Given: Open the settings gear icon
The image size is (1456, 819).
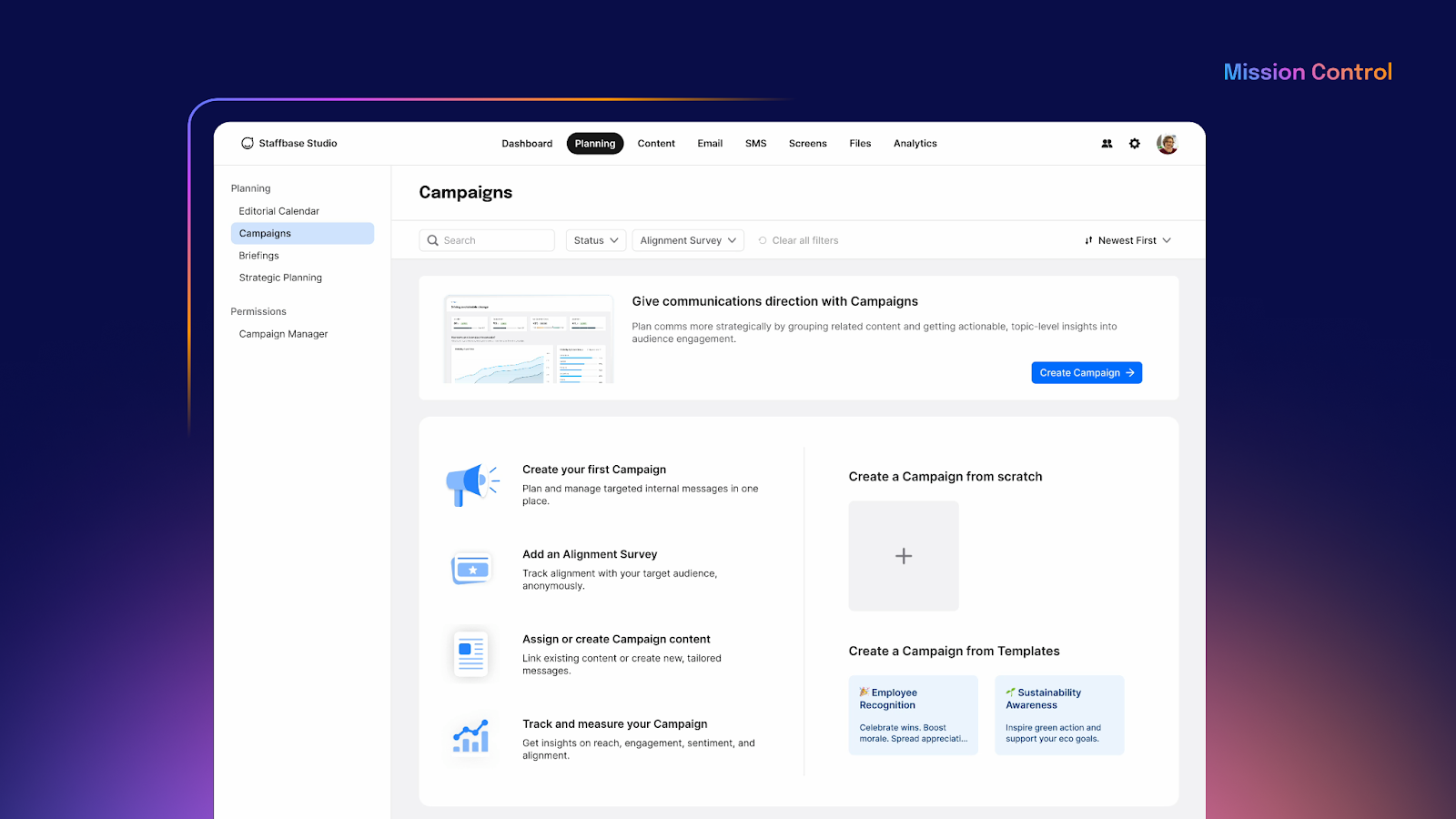Looking at the screenshot, I should tap(1135, 144).
